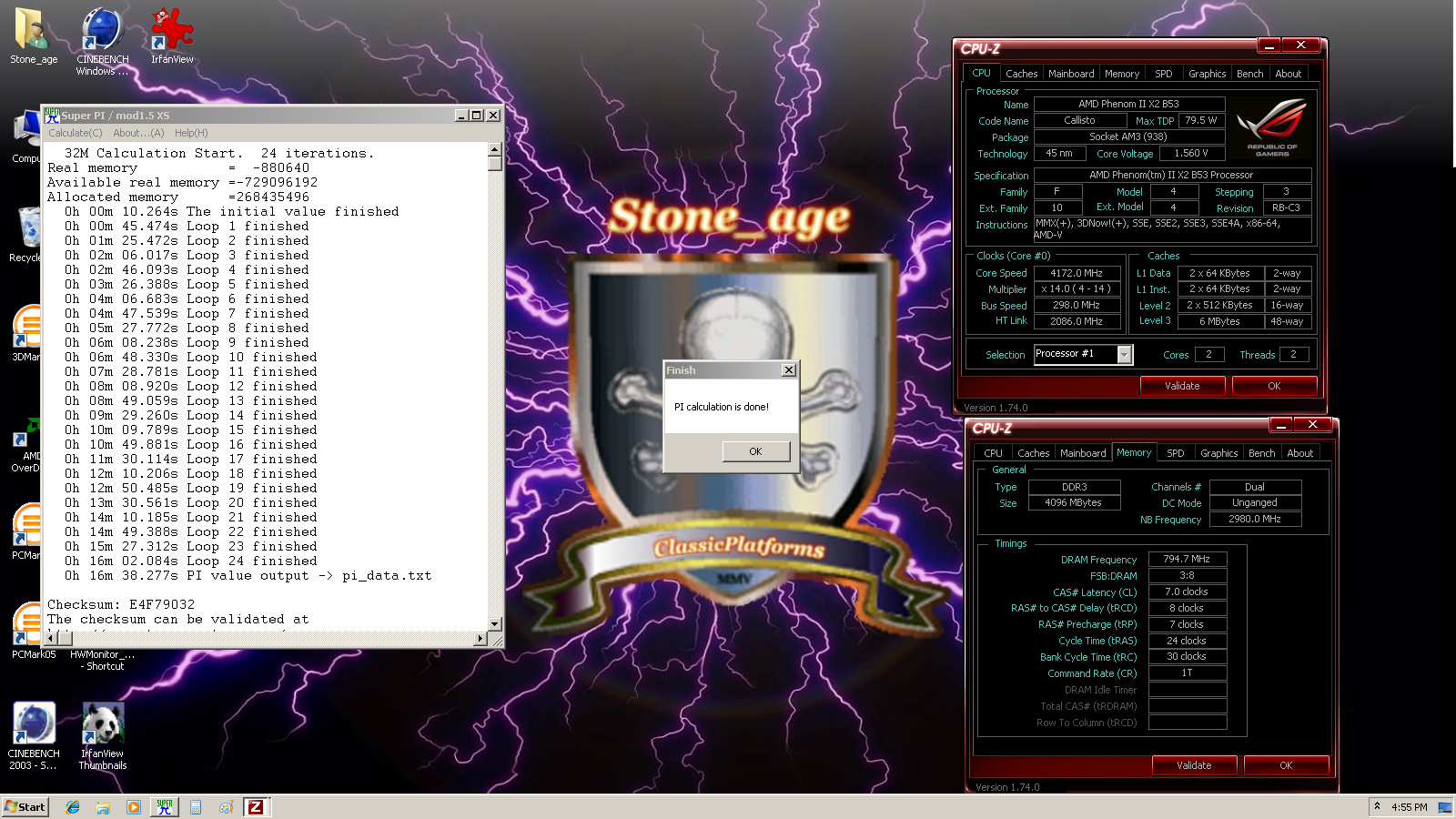Open Internet Explorer from the taskbar
Screen dimensions: 1456x819
point(73,807)
